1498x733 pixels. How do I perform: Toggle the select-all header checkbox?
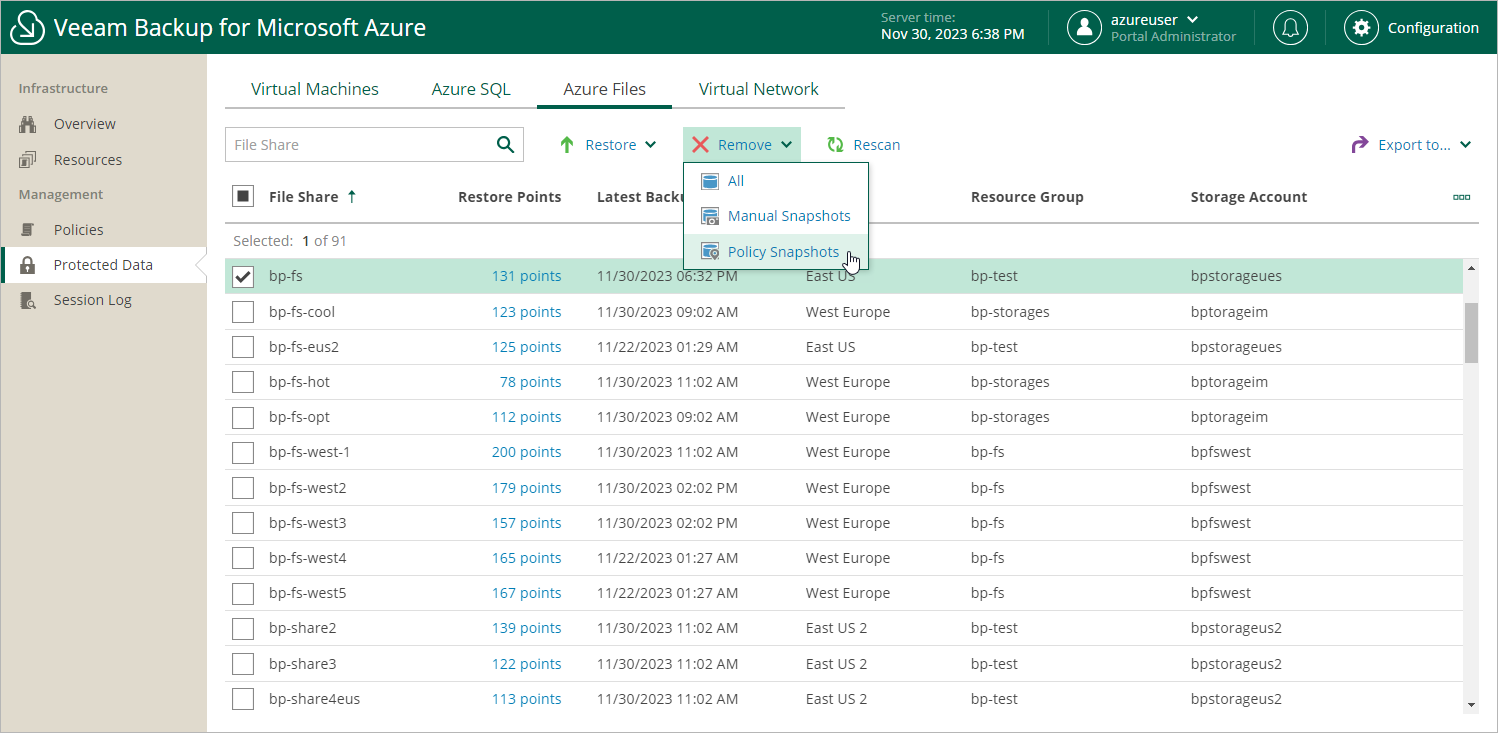coord(242,197)
